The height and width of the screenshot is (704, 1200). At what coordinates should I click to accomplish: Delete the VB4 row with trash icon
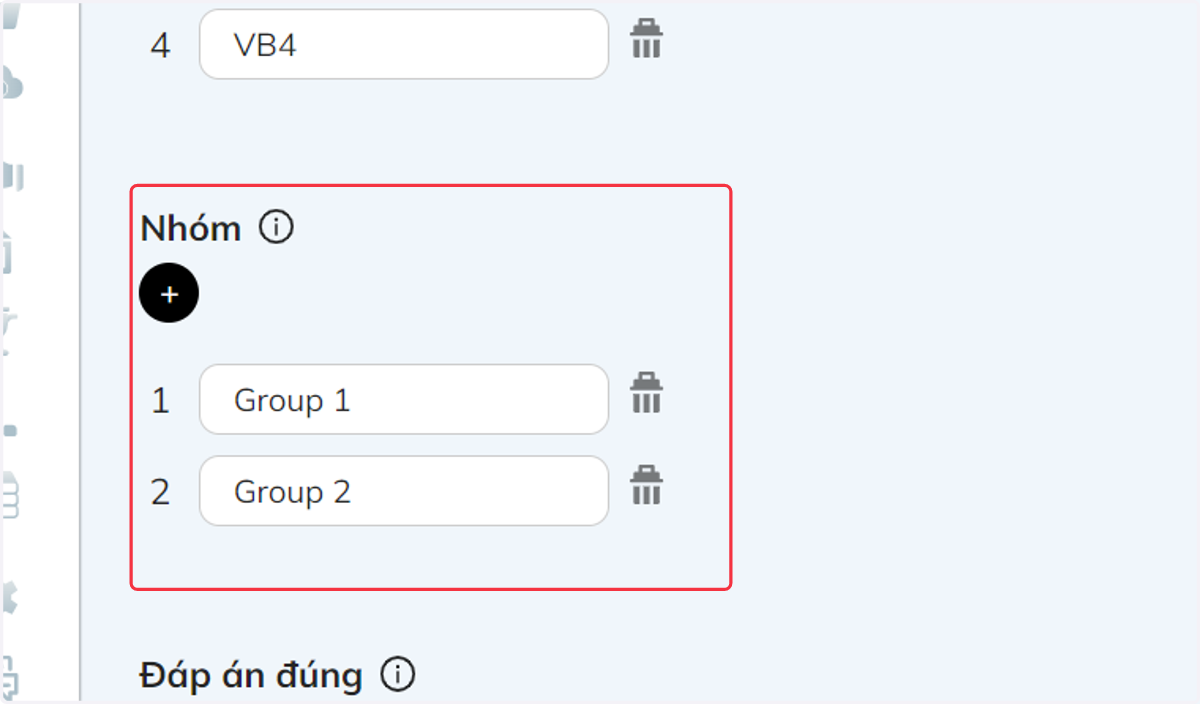[x=646, y=40]
